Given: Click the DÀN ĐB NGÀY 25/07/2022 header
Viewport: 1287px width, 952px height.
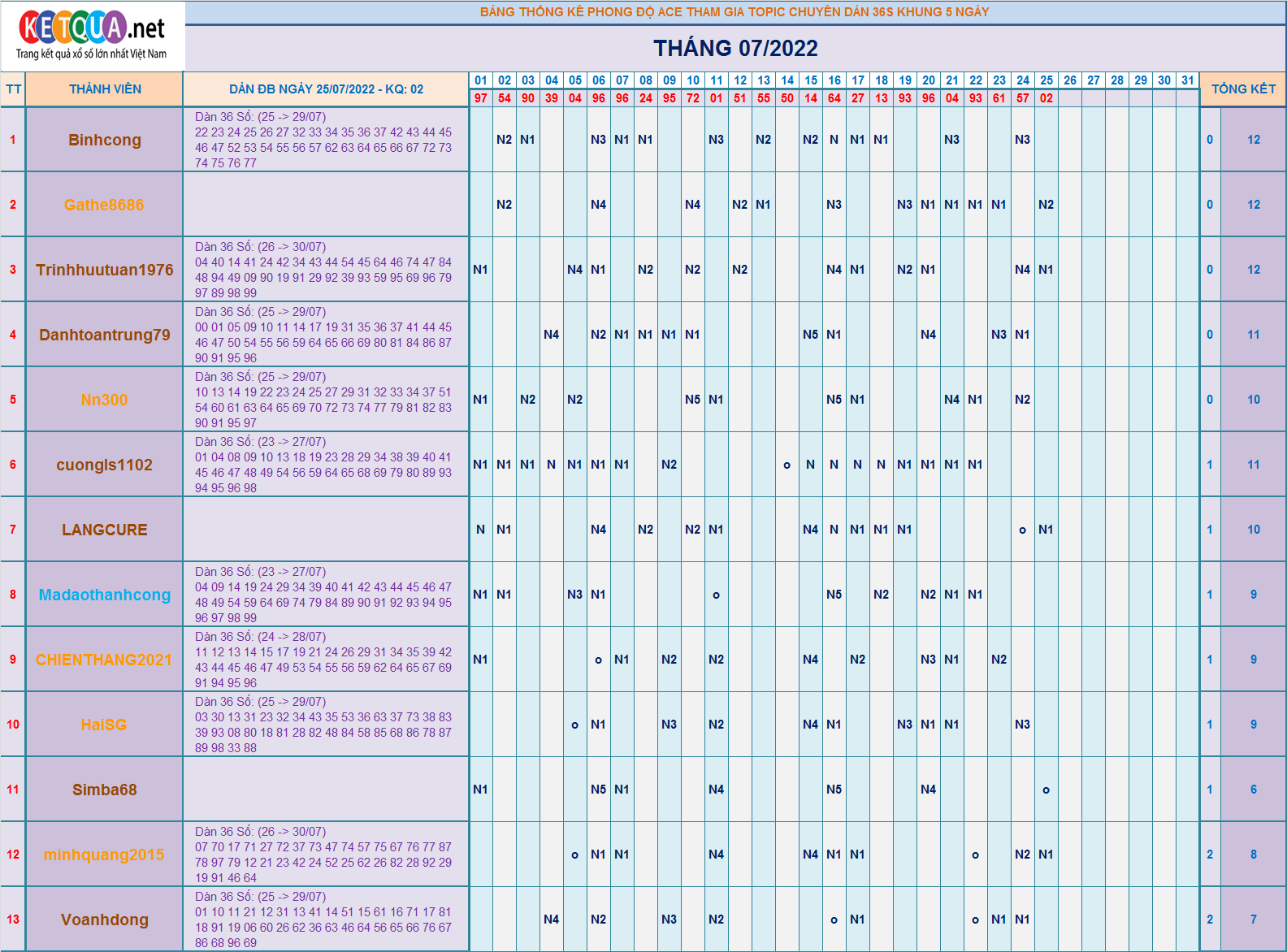Looking at the screenshot, I should tap(326, 89).
